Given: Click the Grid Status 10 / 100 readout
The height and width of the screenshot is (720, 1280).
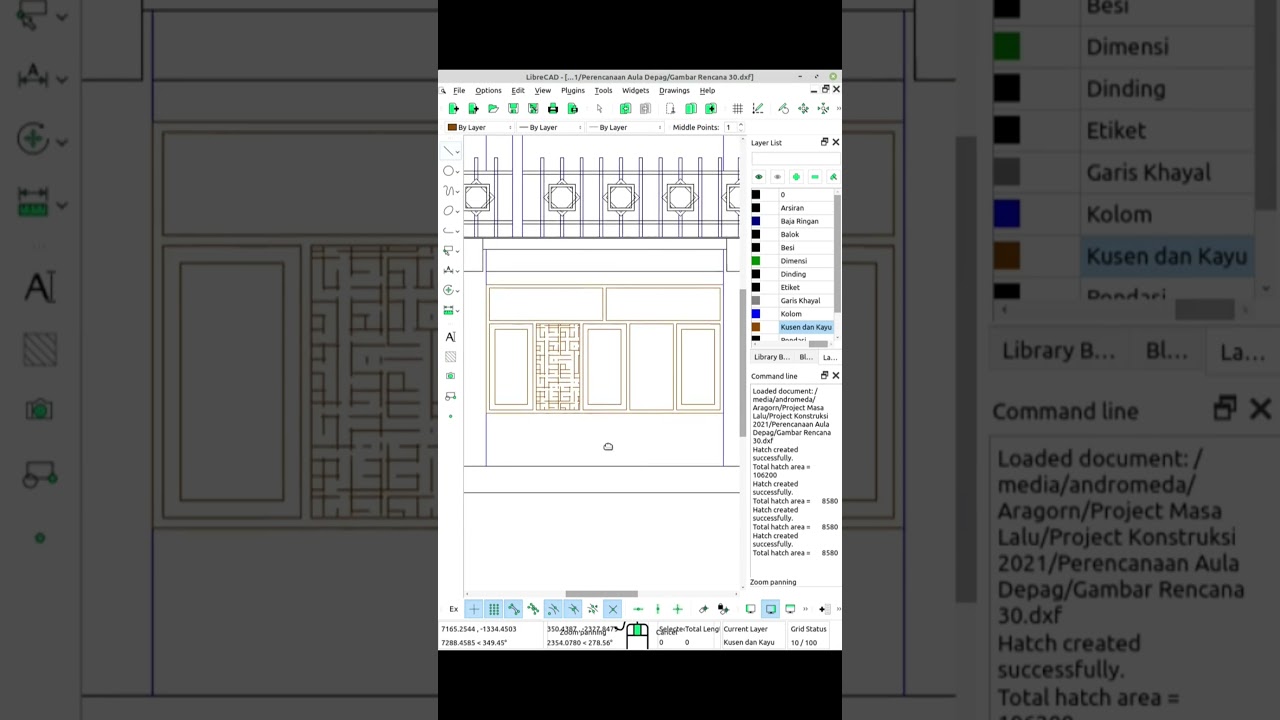Looking at the screenshot, I should tap(804, 642).
